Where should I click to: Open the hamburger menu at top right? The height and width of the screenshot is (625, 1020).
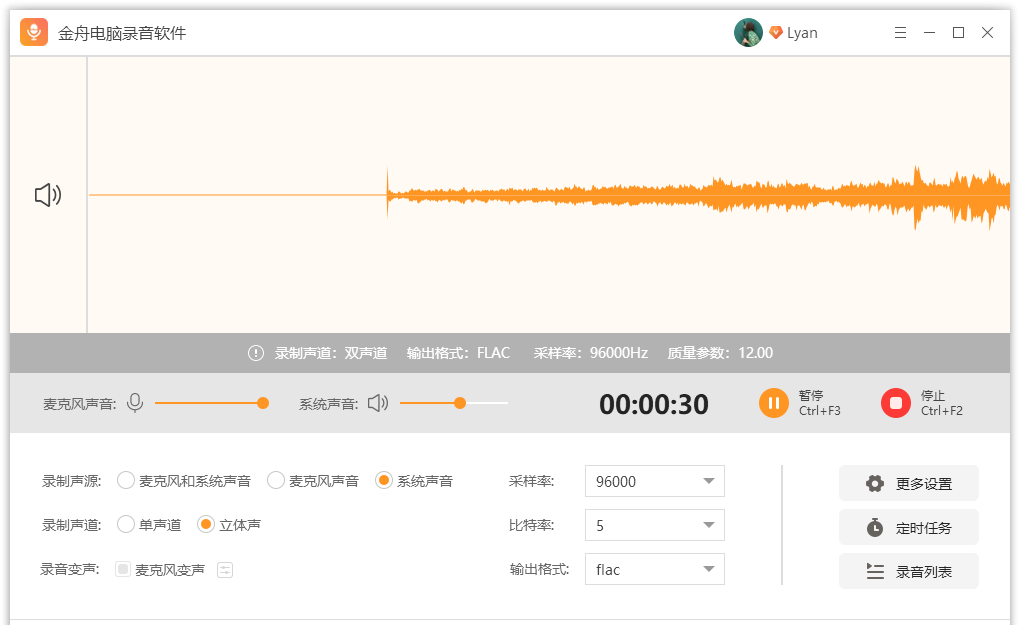coord(900,32)
